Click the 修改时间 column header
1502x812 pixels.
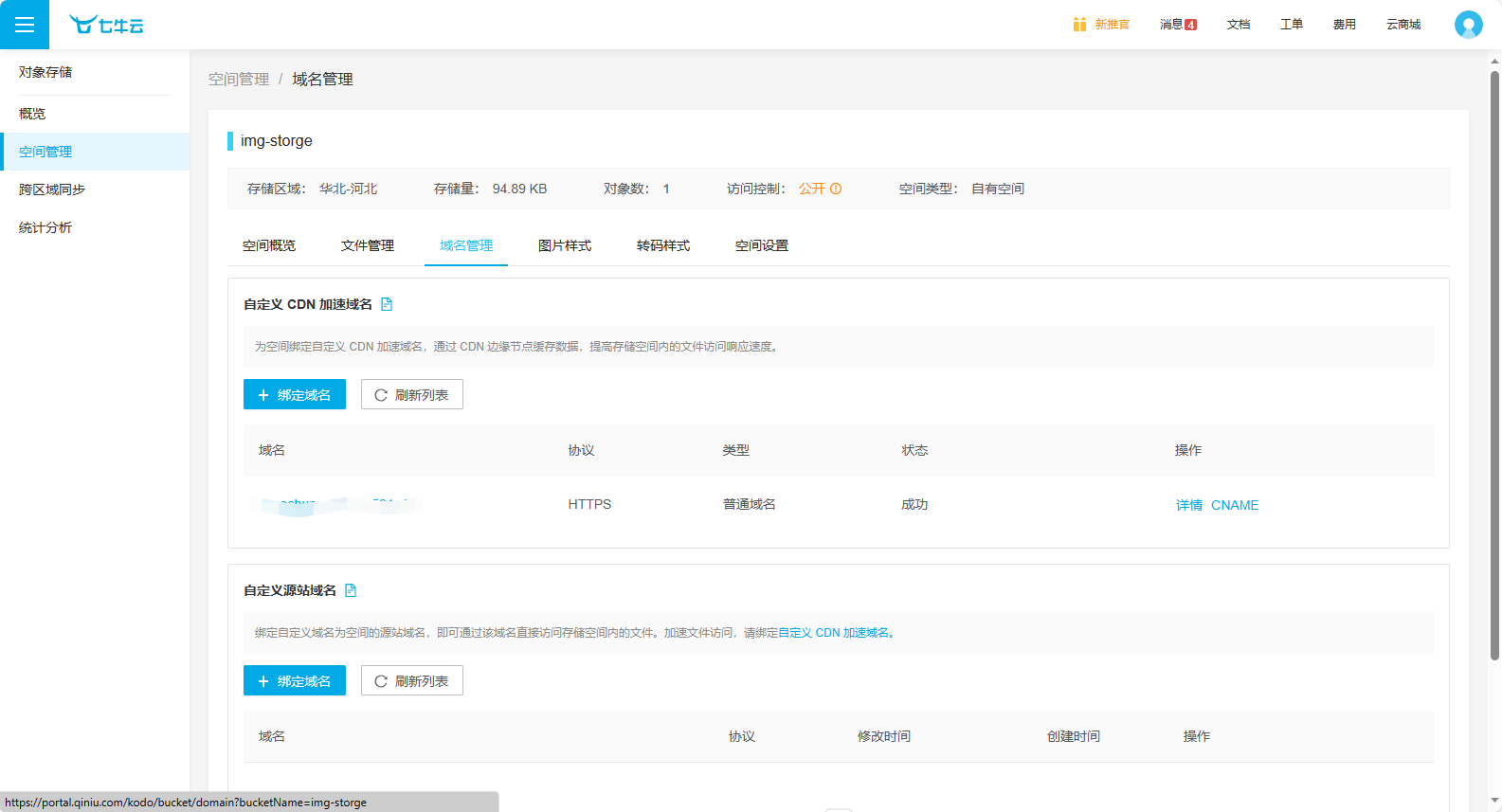tap(884, 736)
